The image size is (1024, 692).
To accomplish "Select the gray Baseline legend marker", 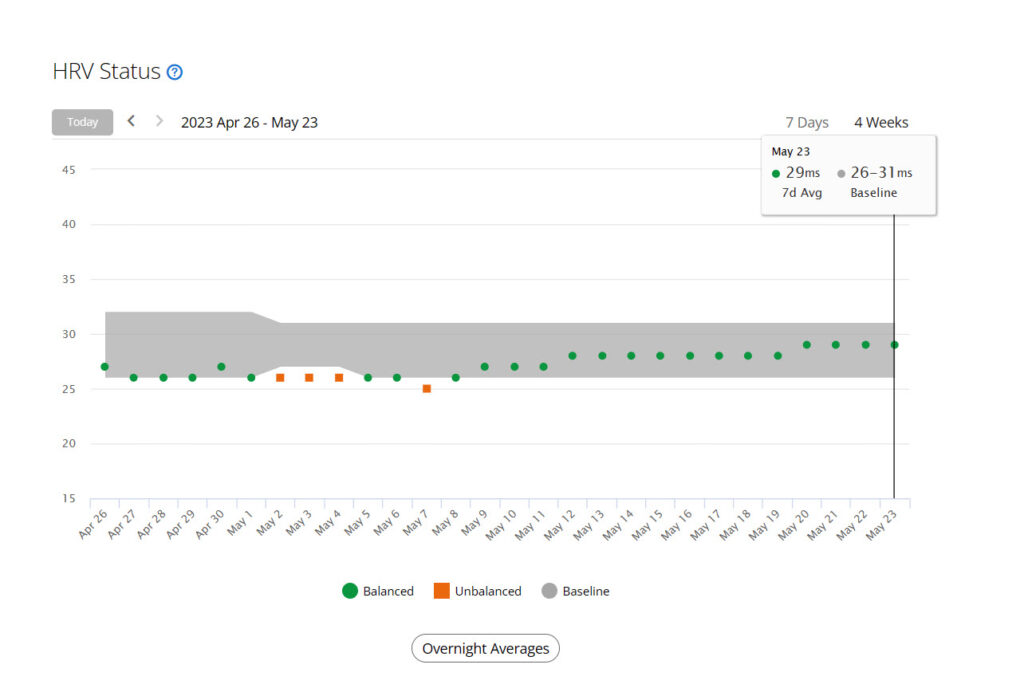I will click(549, 591).
